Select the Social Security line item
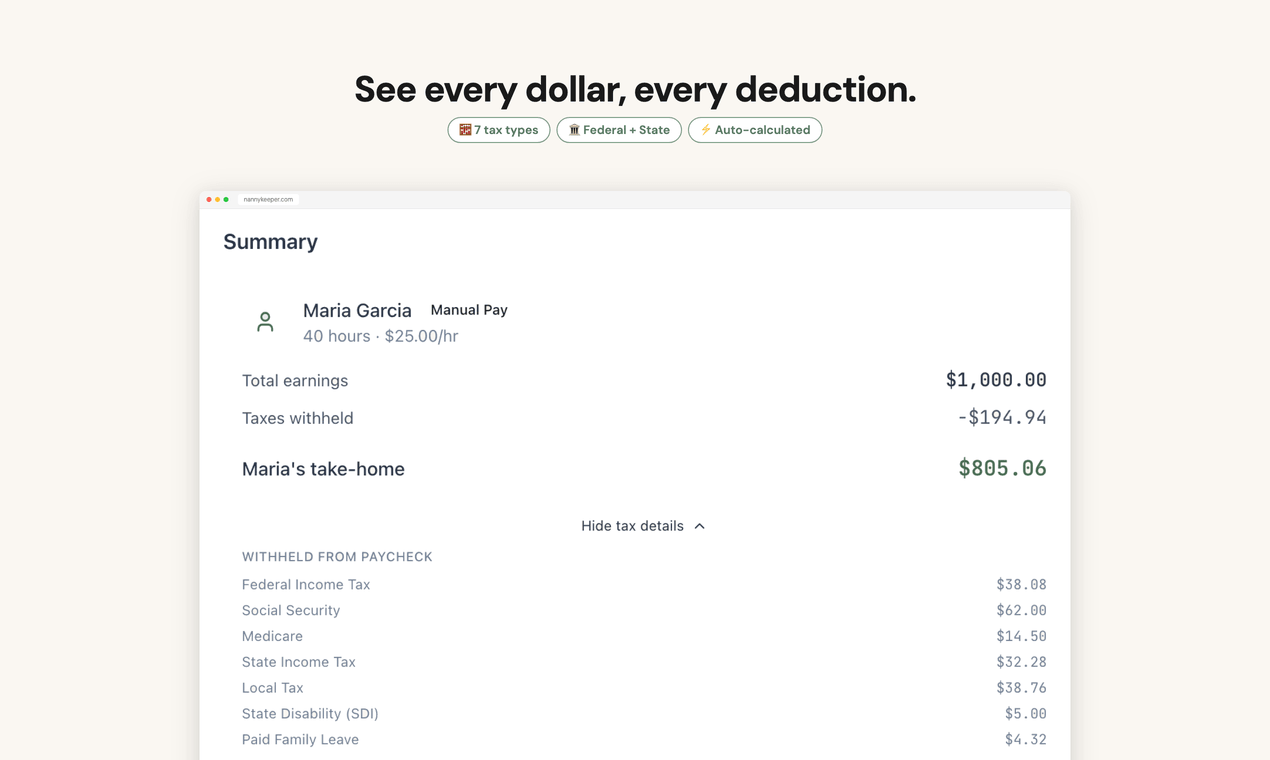The height and width of the screenshot is (760, 1270). coord(644,611)
